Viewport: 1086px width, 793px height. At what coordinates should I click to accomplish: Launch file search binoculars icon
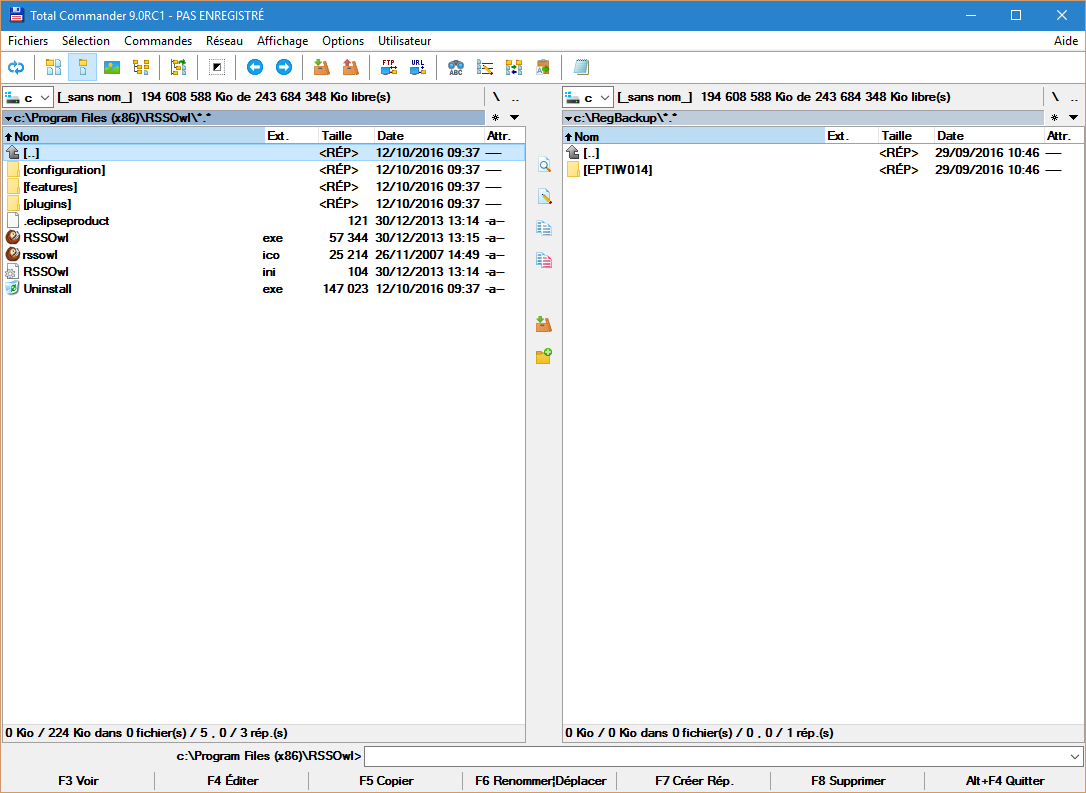pos(456,67)
